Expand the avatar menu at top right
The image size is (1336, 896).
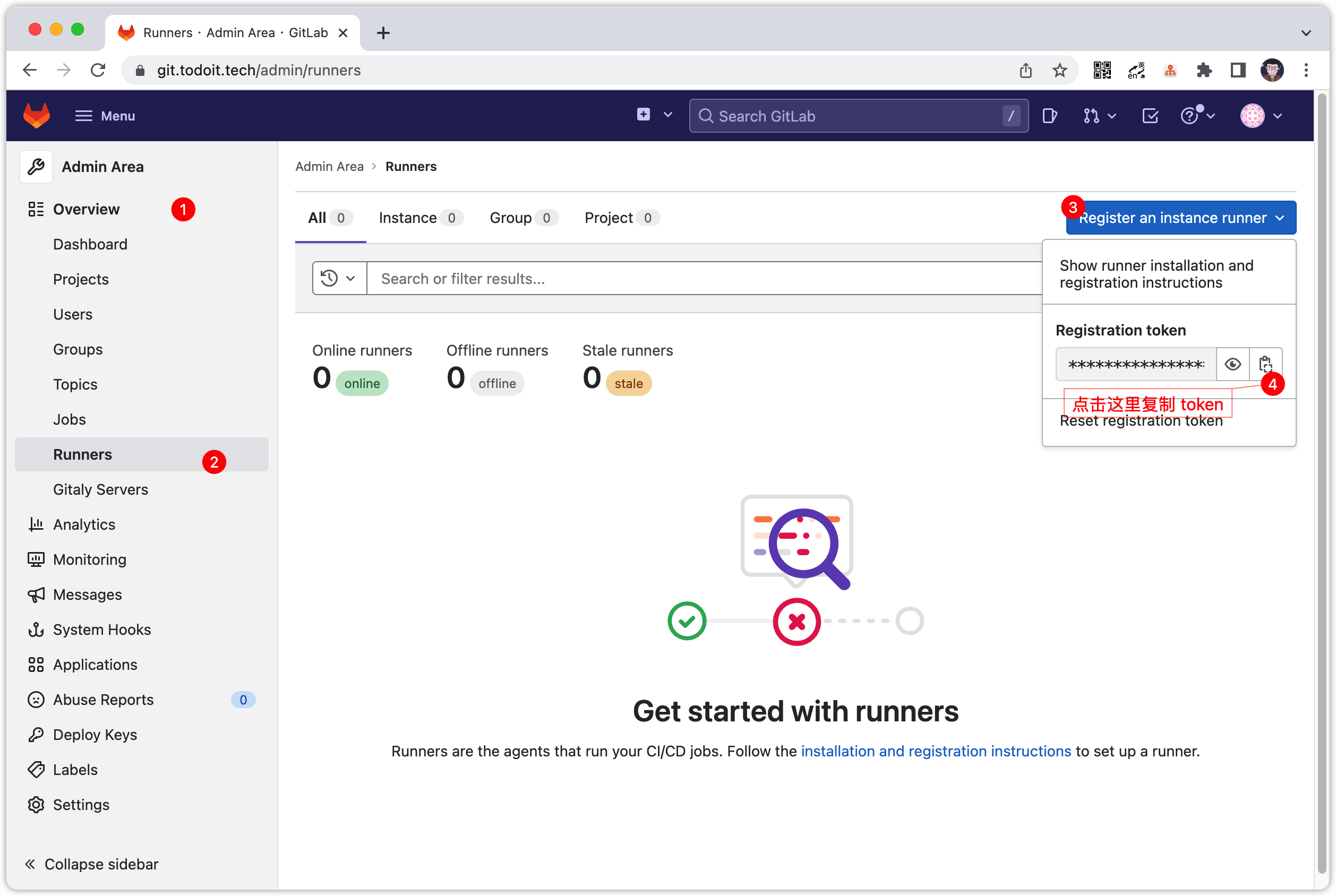1260,115
